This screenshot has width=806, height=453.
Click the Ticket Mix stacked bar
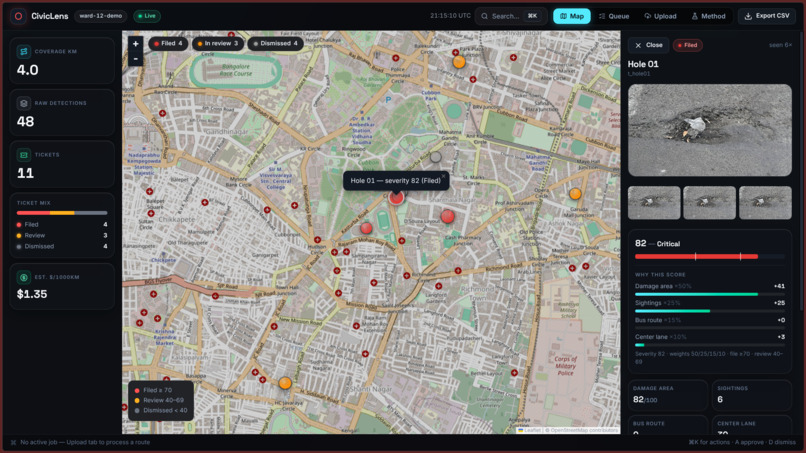click(x=62, y=213)
